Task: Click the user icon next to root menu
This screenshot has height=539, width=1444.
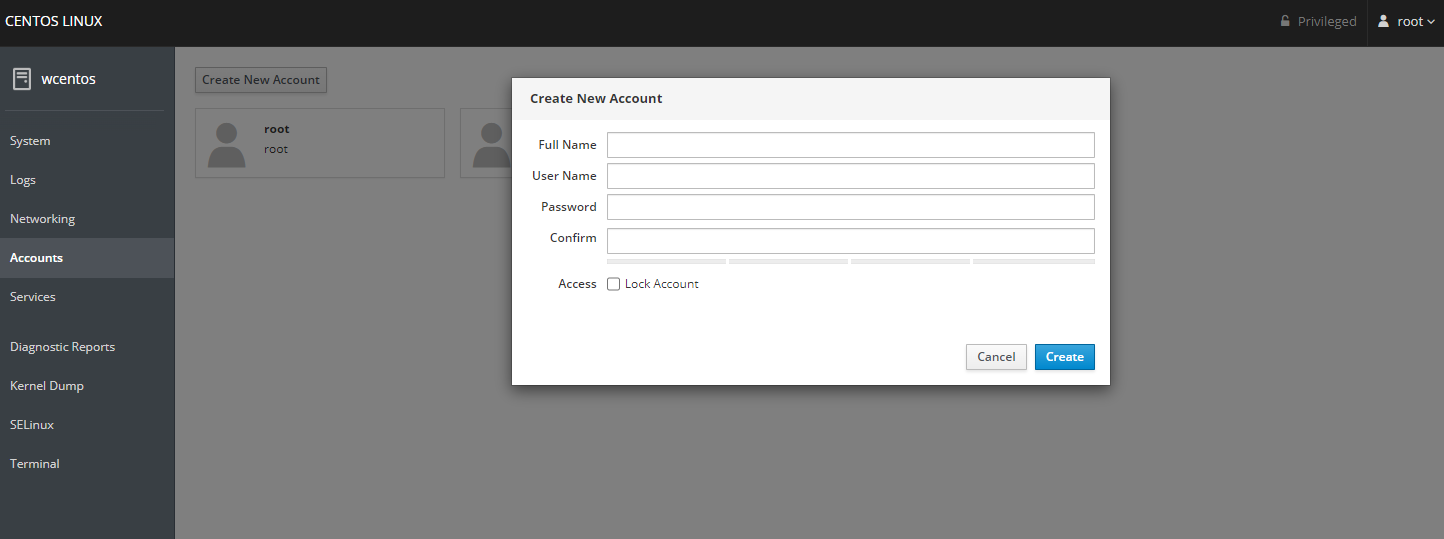Action: pyautogui.click(x=1384, y=21)
